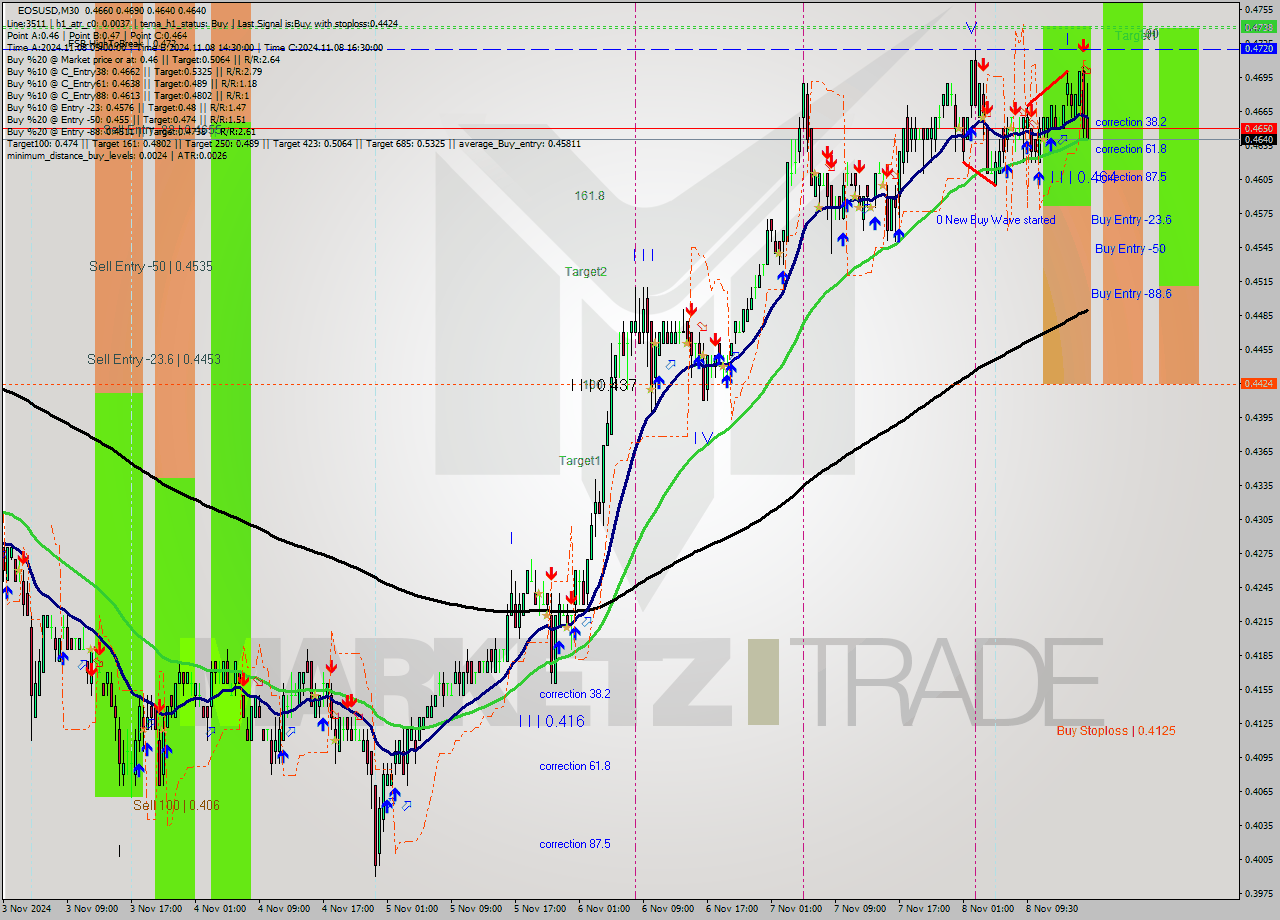Click the '3 Nov 2024' time axis label
The width and height of the screenshot is (1280, 920).
click(28, 909)
